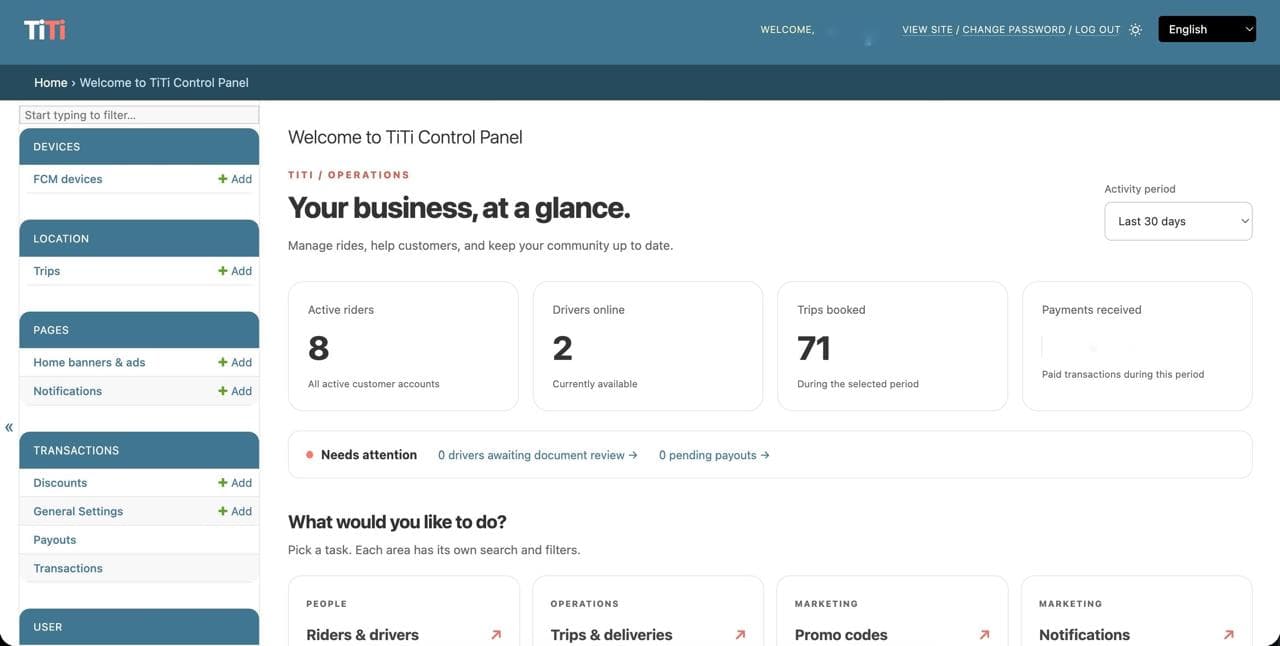This screenshot has height=646, width=1280.
Task: Open the Activity period Last 30 days dropdown
Action: coord(1178,221)
